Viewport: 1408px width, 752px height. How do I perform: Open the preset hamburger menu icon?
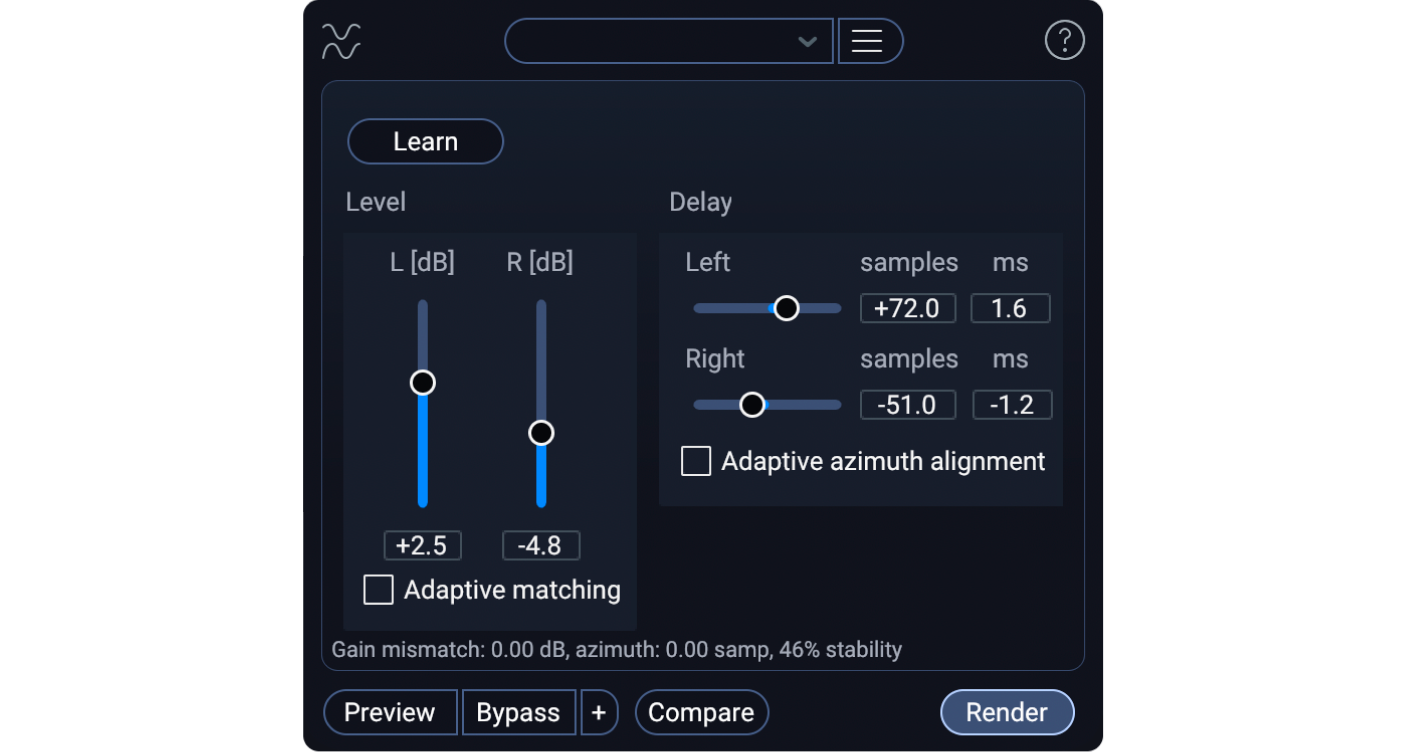click(869, 41)
